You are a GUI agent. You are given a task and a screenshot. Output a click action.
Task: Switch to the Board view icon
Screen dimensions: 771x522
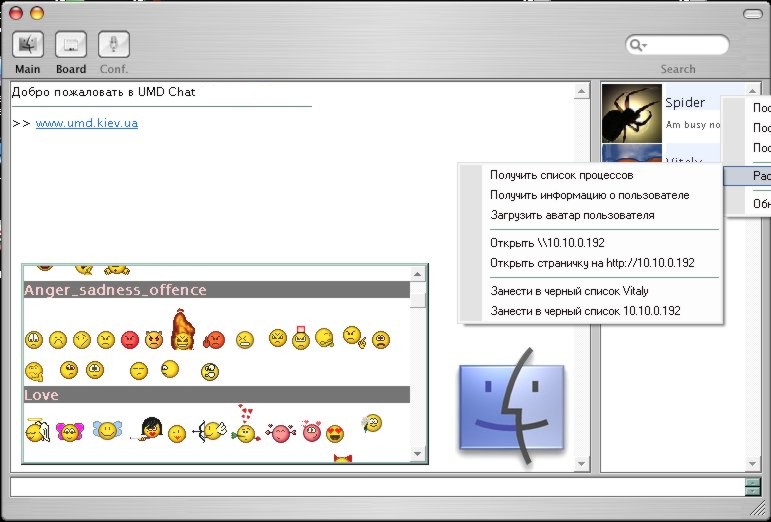click(x=70, y=45)
